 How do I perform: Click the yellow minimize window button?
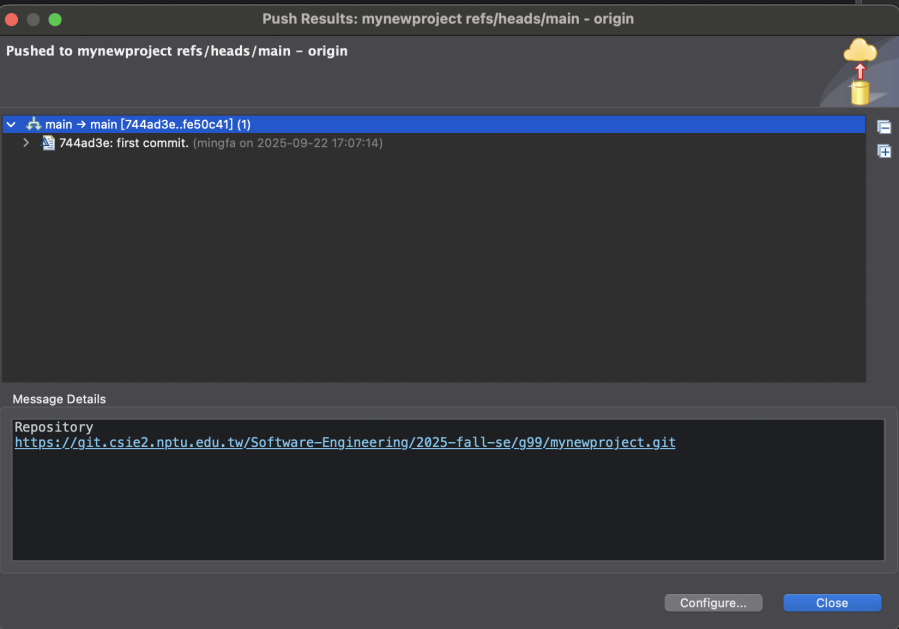(34, 19)
